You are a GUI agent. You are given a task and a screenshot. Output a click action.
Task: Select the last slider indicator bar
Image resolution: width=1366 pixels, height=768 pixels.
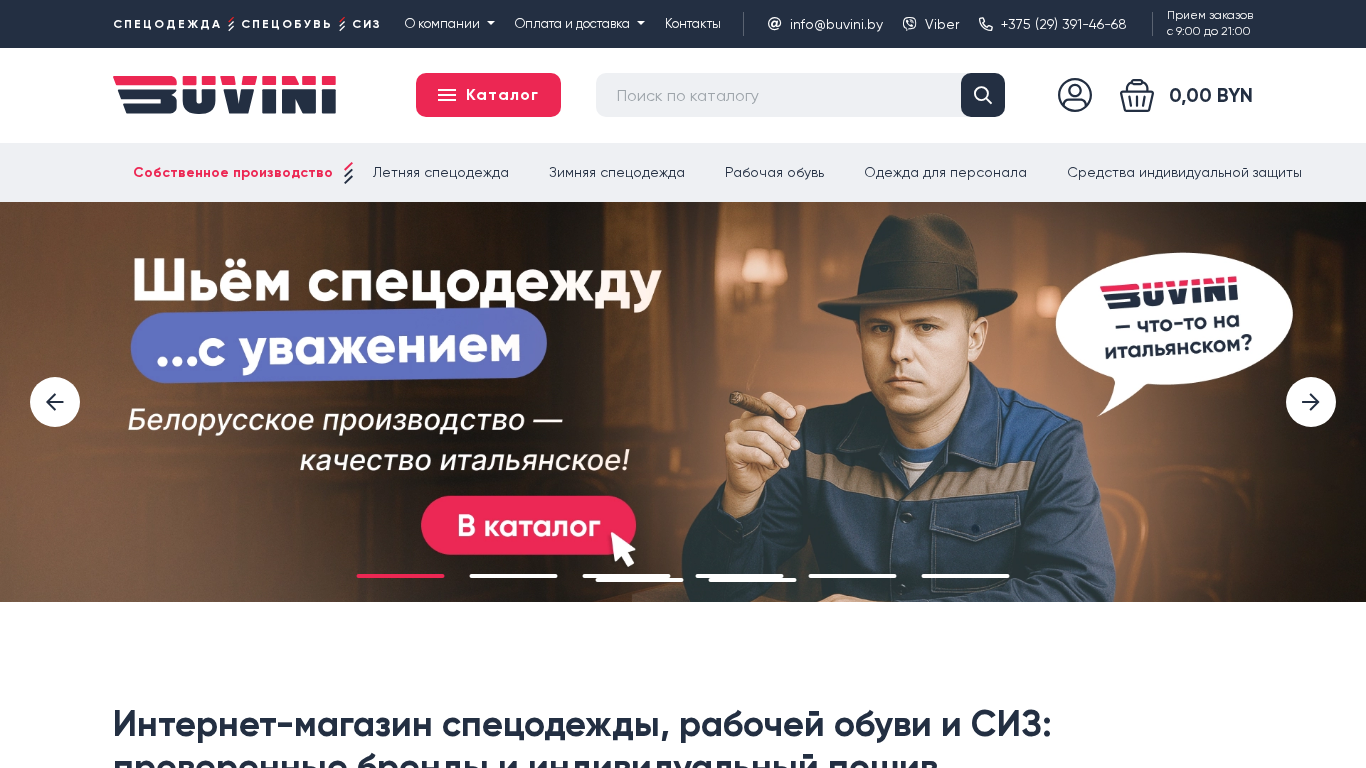coord(965,576)
